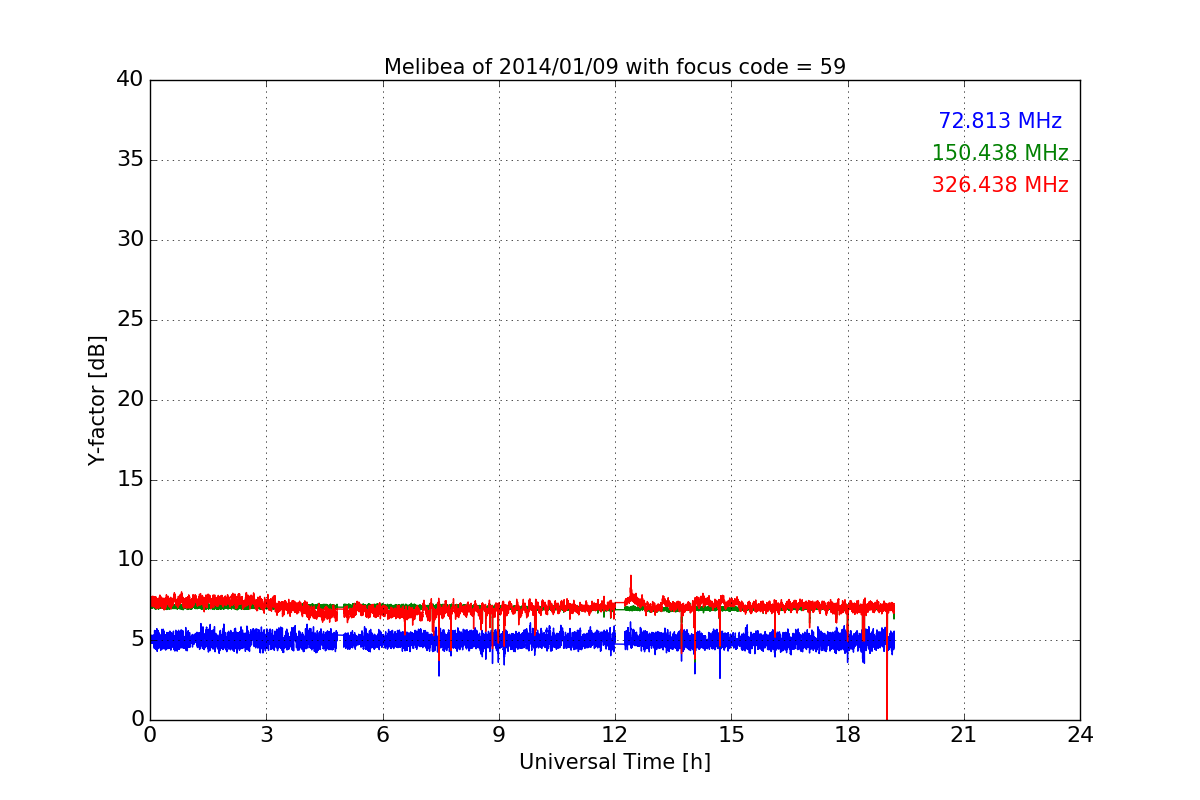
Task: Select the 72.813 MHz legend label
Action: 1000,121
